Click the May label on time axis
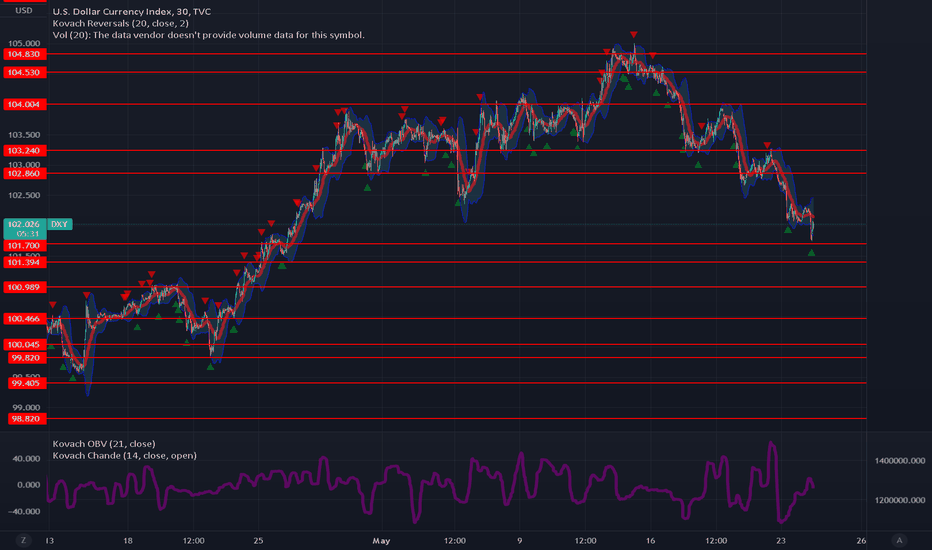The image size is (932, 550). pos(381,540)
